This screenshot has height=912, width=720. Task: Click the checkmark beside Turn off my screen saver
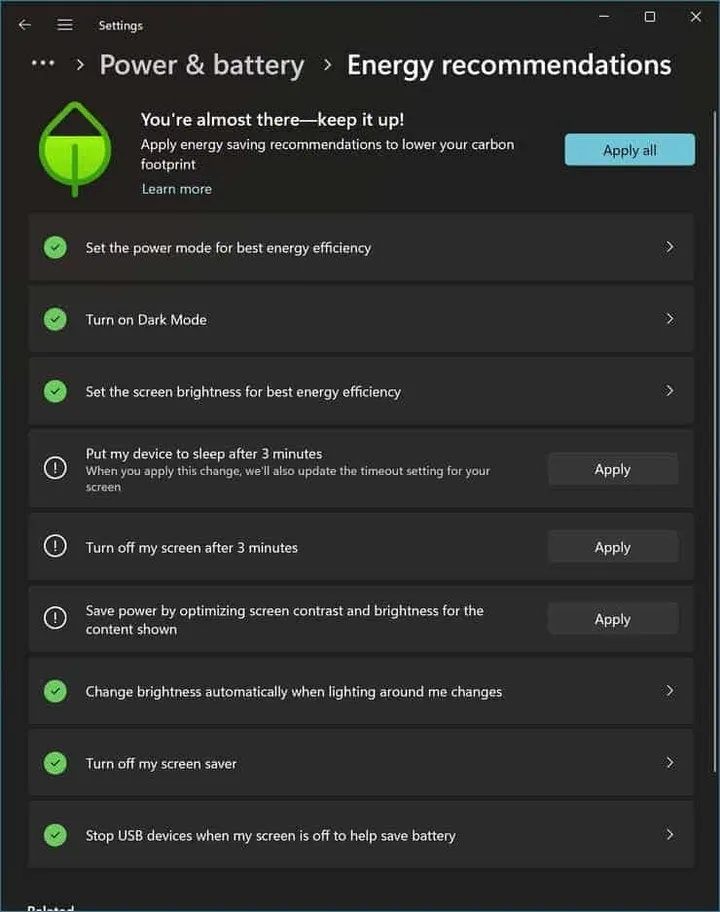tap(55, 762)
